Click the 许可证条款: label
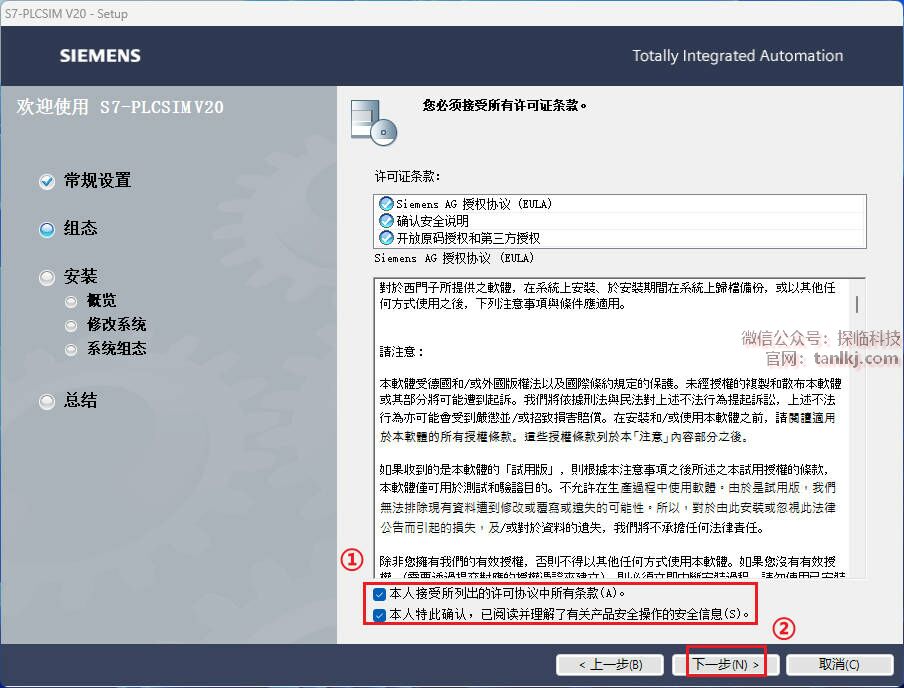 [x=408, y=176]
